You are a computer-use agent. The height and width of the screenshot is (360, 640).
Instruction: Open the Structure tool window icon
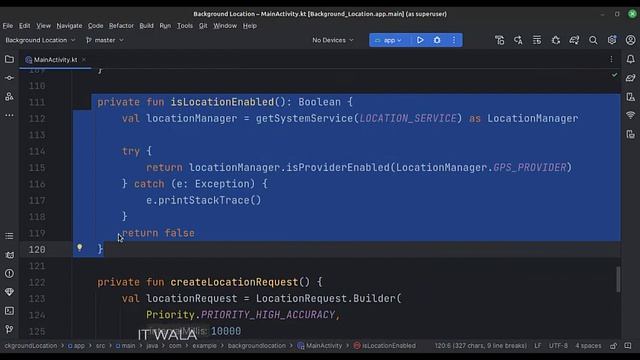pos(9,236)
